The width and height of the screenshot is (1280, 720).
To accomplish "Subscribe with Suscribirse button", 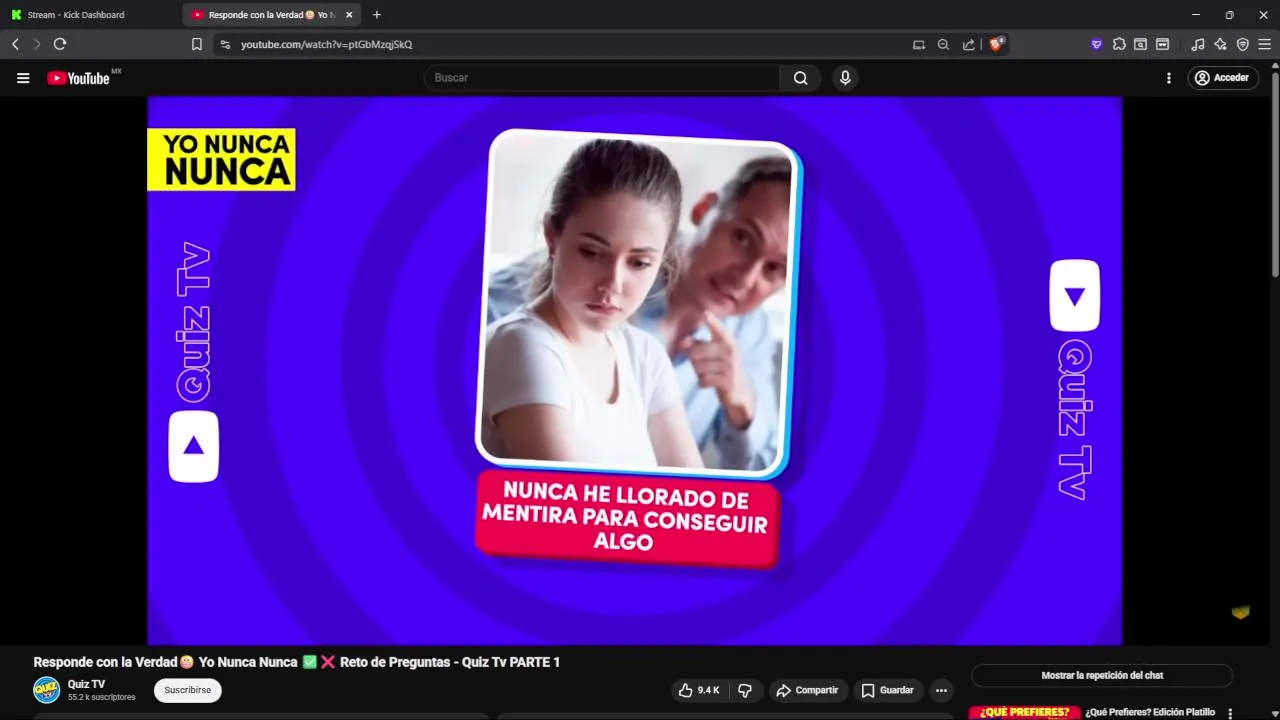I will click(x=188, y=690).
